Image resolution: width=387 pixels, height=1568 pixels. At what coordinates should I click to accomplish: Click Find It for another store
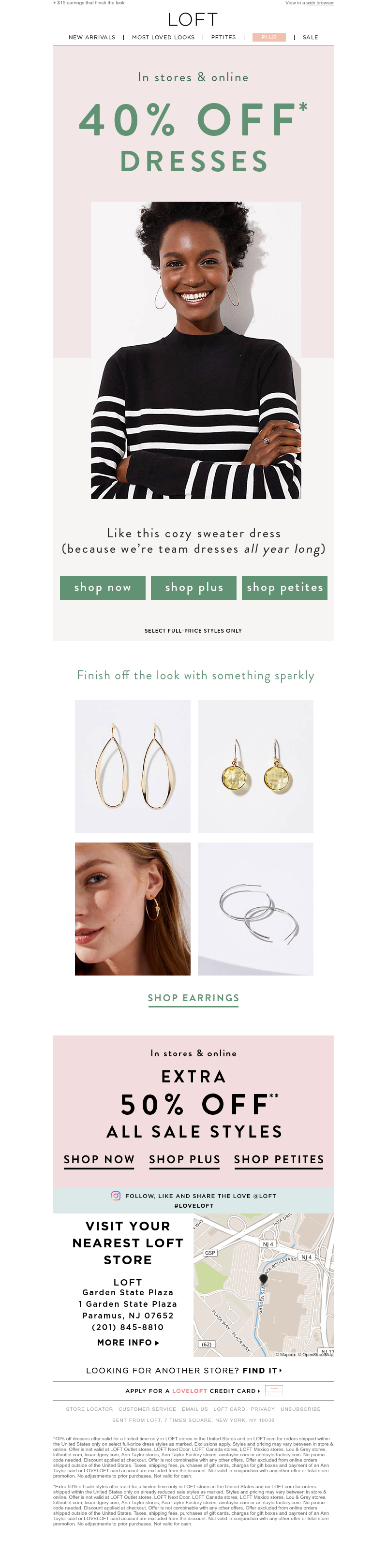coord(262,1370)
